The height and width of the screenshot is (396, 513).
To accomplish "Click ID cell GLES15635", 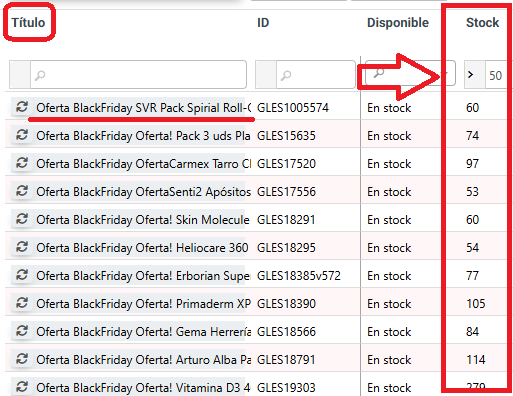I will coord(286,136).
